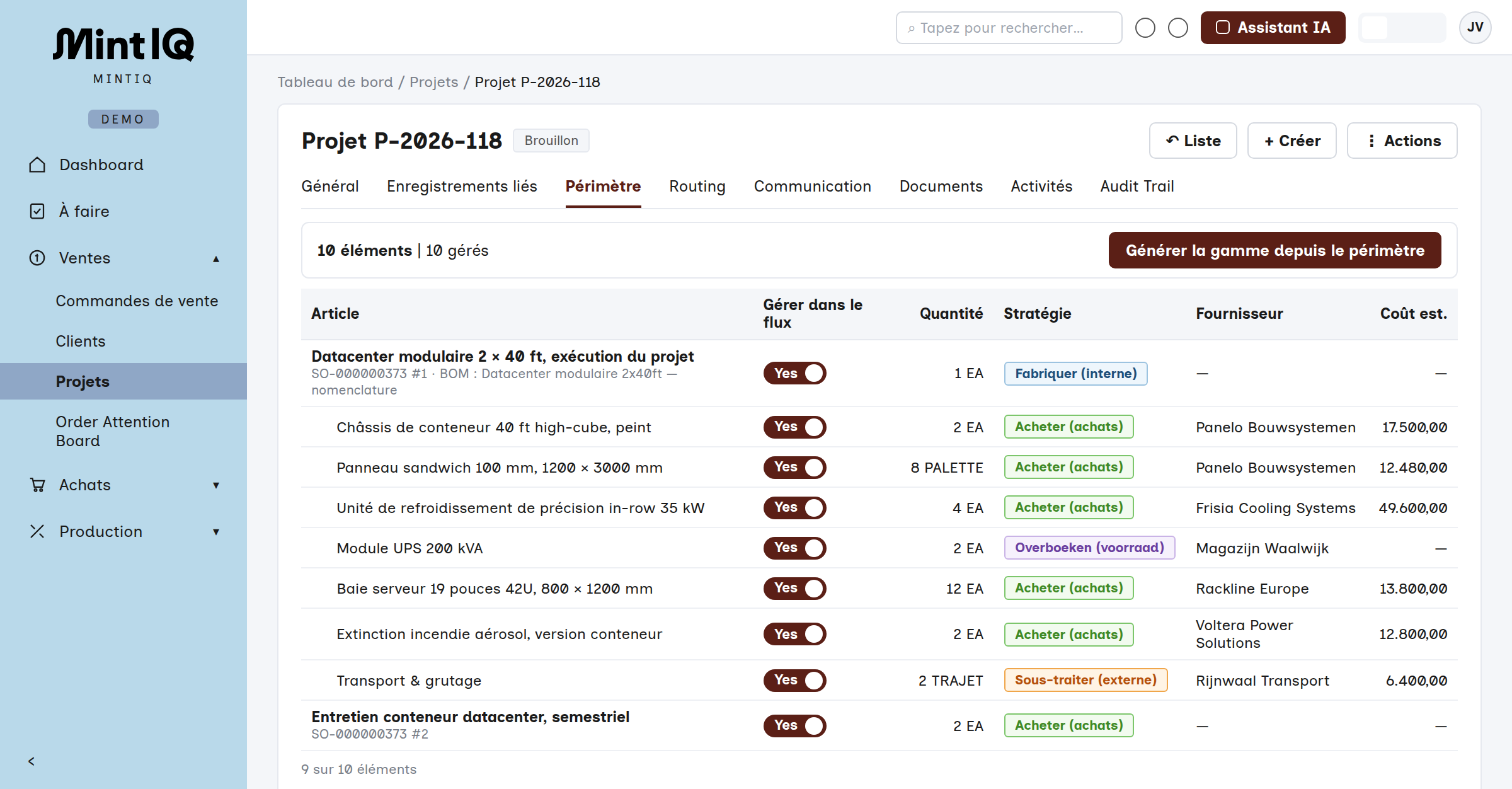This screenshot has height=789, width=1512.
Task: Click the Fabriquer (interne) strategy tag
Action: 1075,374
